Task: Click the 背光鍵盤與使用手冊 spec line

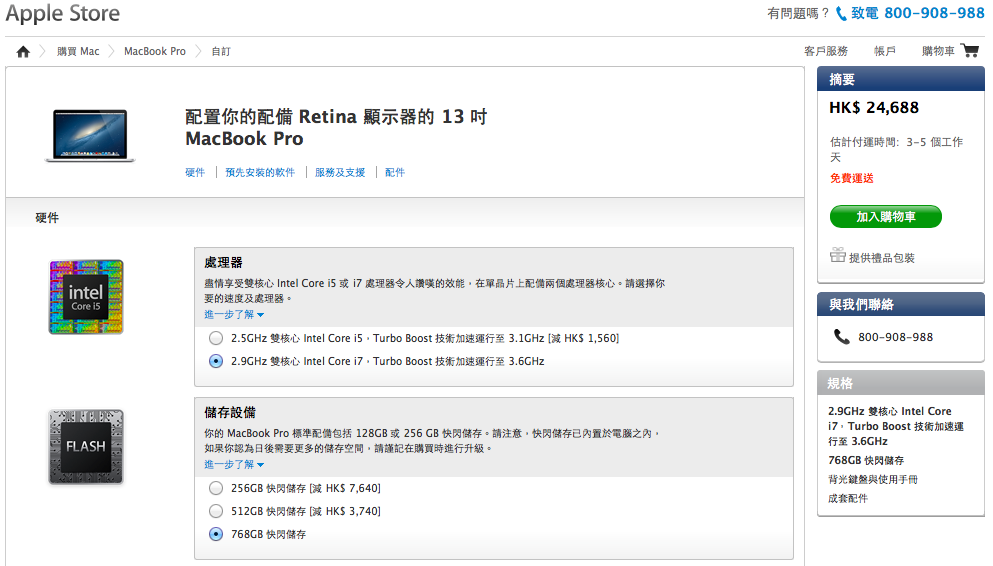Action: [873, 479]
